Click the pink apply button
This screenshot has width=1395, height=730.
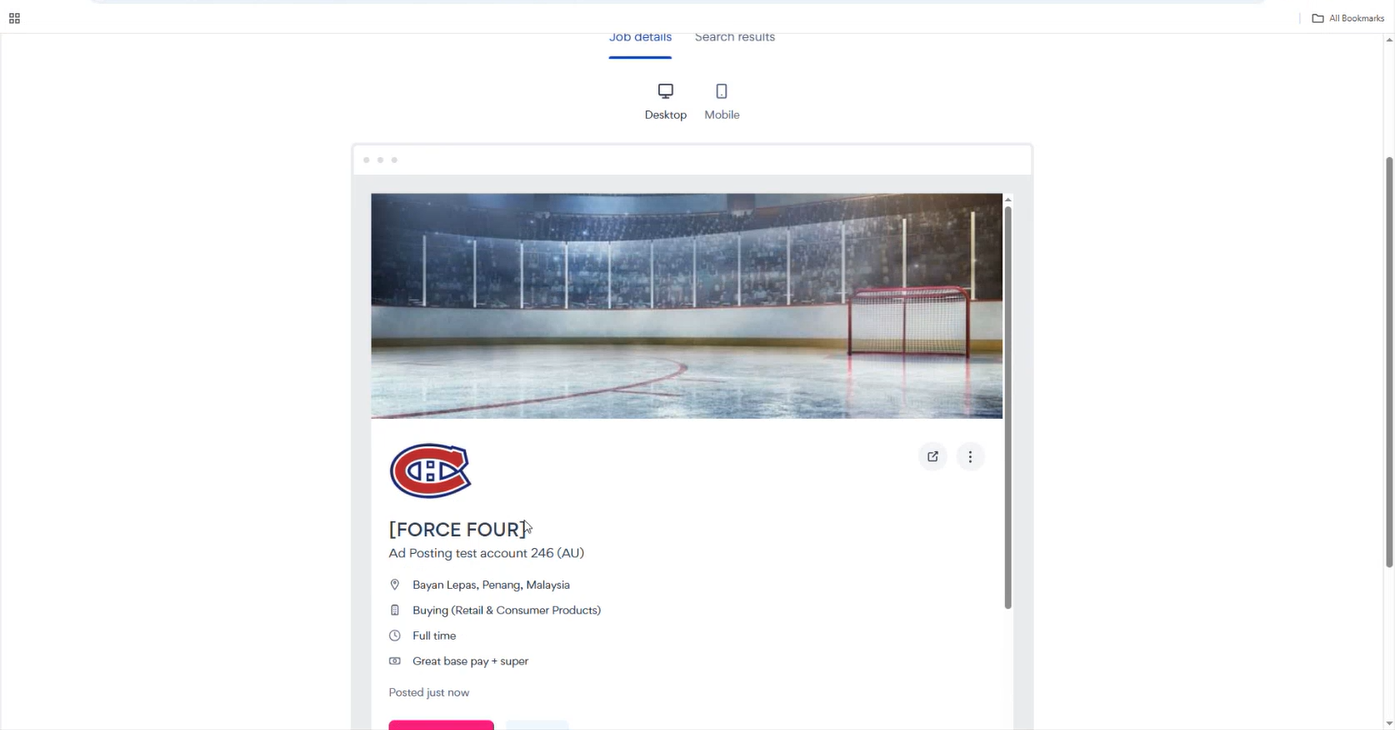point(441,725)
